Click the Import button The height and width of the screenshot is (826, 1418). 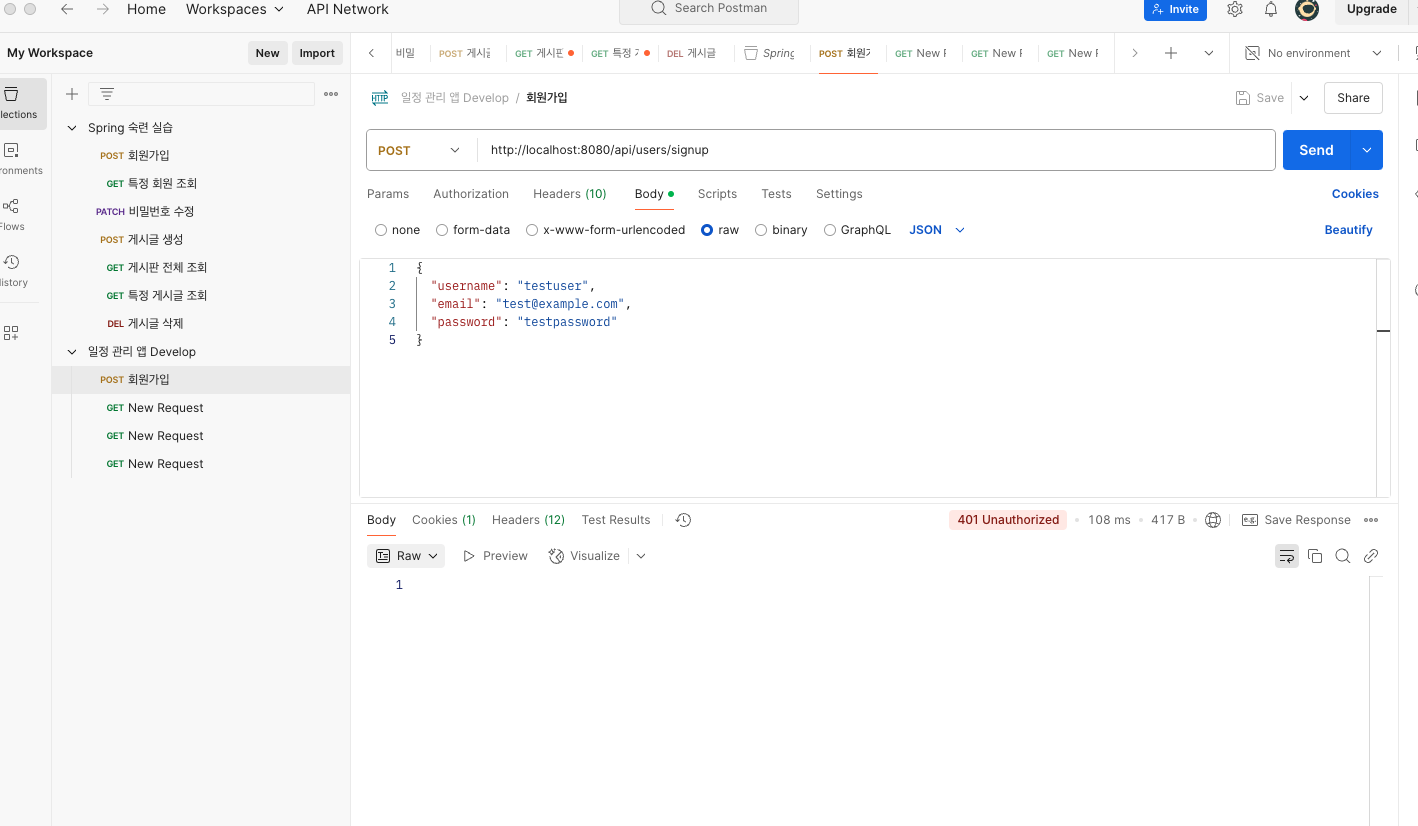(x=317, y=53)
